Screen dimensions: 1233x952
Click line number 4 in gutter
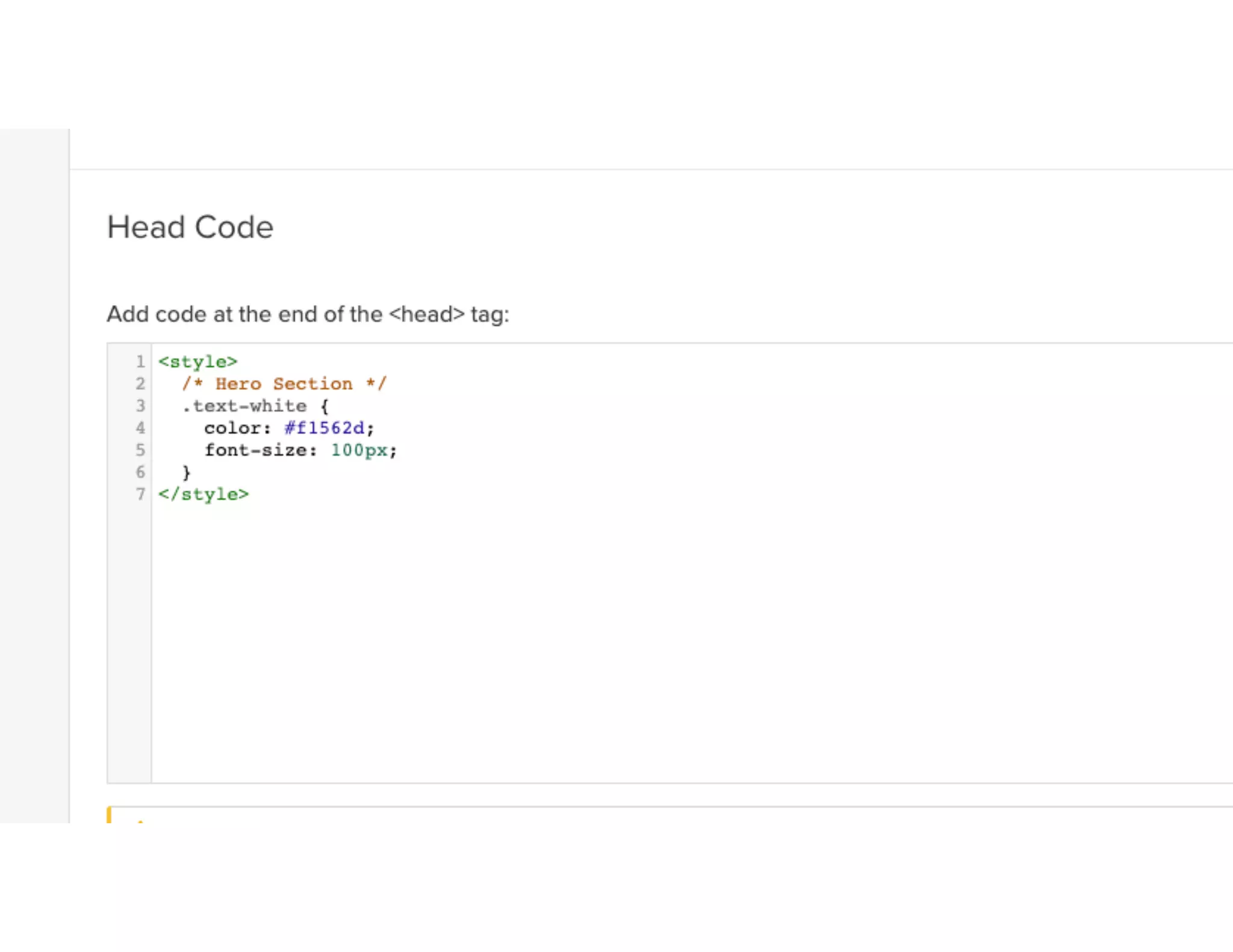tap(140, 428)
